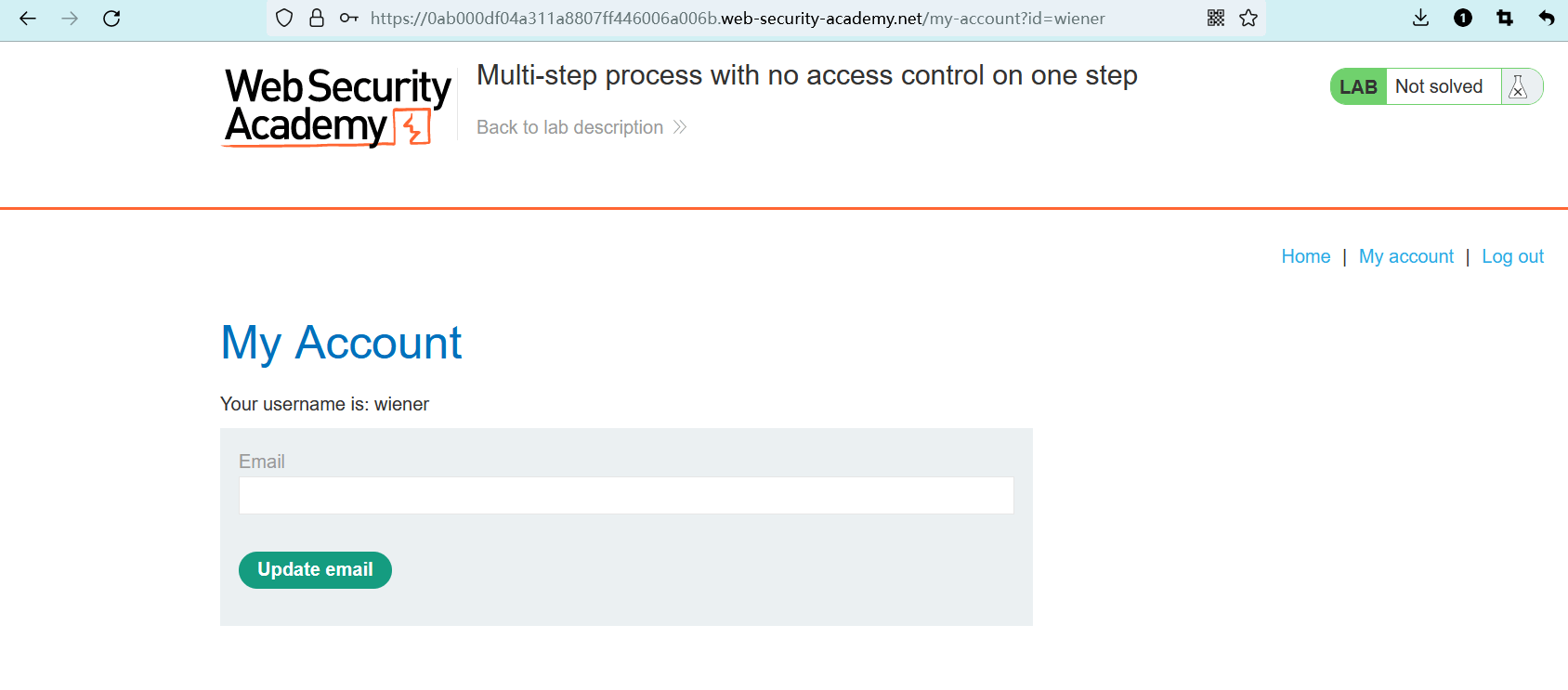Open the My account navigation link
Image resolution: width=1568 pixels, height=690 pixels.
click(1405, 256)
